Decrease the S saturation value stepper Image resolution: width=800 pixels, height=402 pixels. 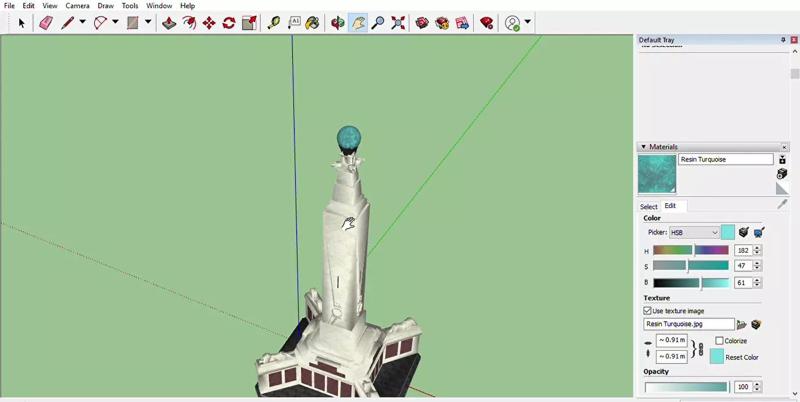(757, 268)
